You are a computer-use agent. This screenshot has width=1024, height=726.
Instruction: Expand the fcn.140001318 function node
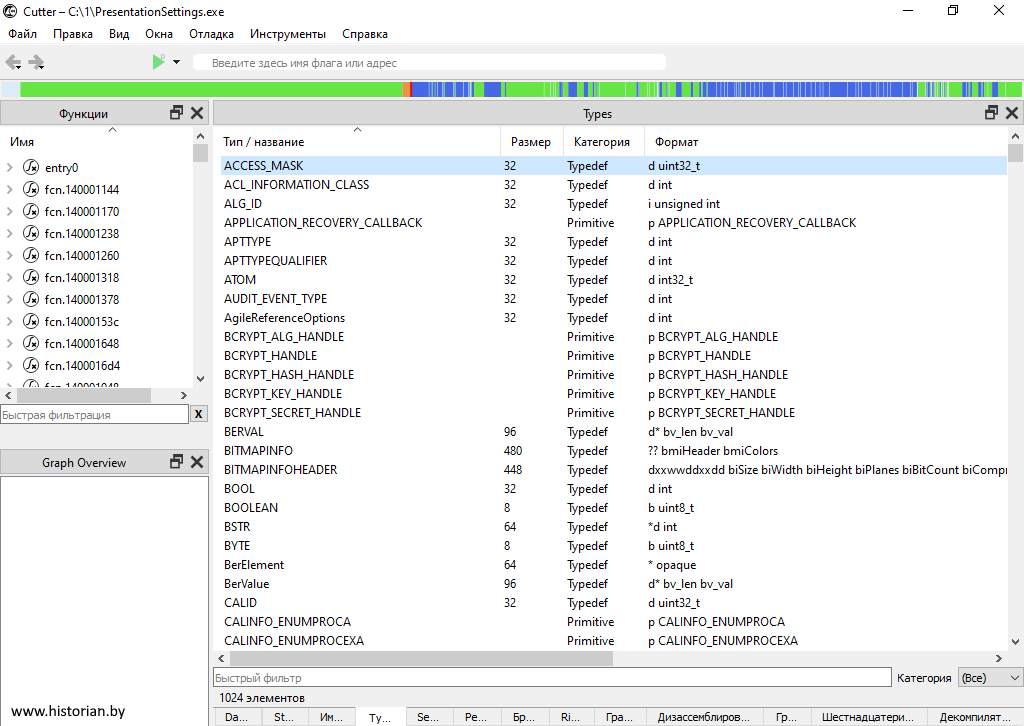(x=9, y=278)
